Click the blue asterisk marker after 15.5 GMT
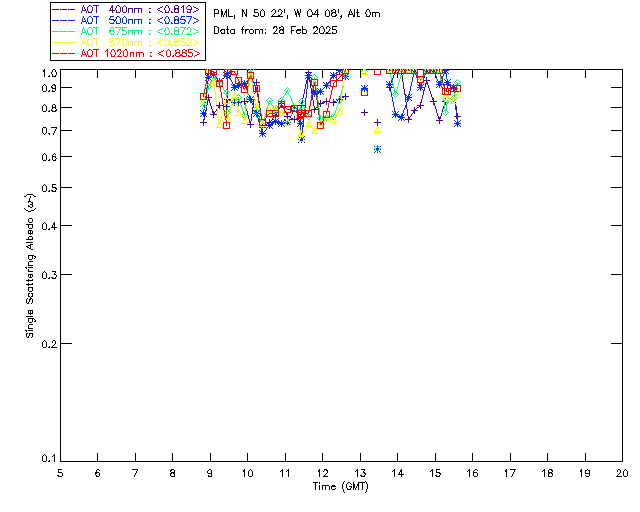 (457, 123)
